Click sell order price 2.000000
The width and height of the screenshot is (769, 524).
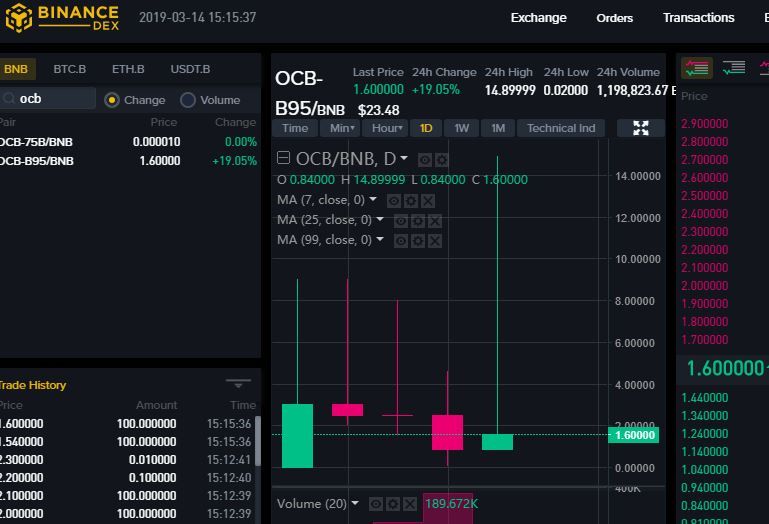pyautogui.click(x=704, y=286)
